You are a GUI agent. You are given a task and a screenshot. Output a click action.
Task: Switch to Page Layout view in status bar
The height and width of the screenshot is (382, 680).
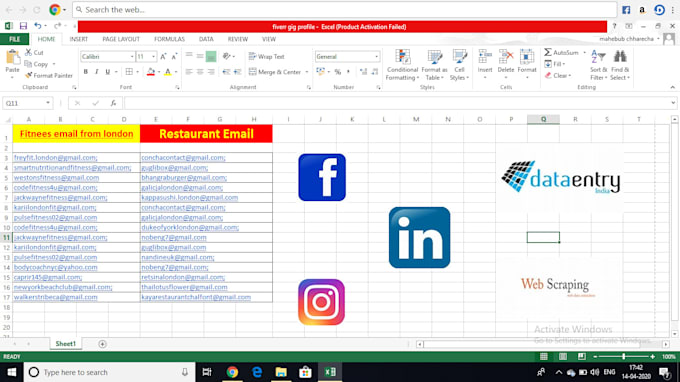click(x=562, y=356)
